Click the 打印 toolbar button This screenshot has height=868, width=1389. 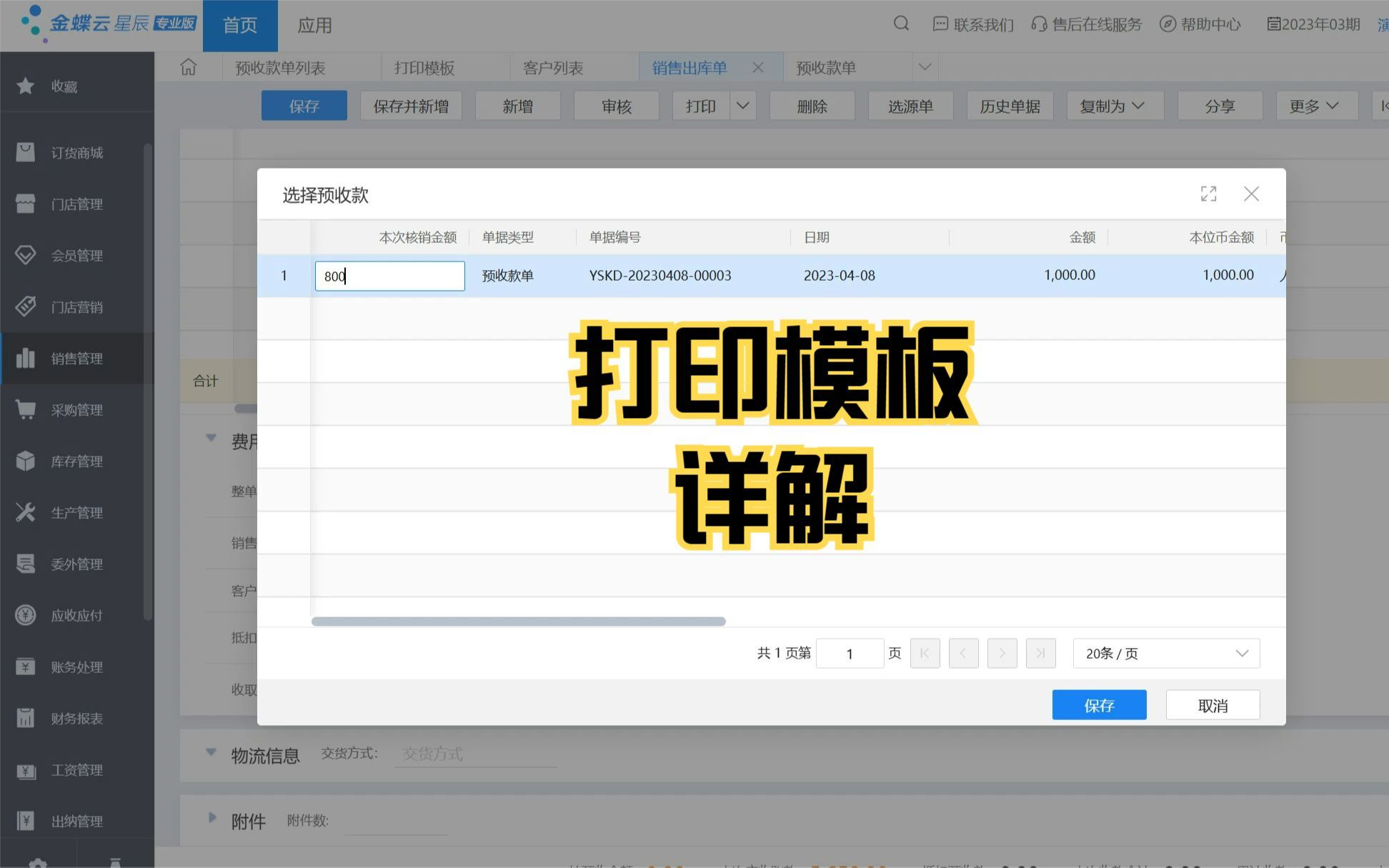[701, 106]
